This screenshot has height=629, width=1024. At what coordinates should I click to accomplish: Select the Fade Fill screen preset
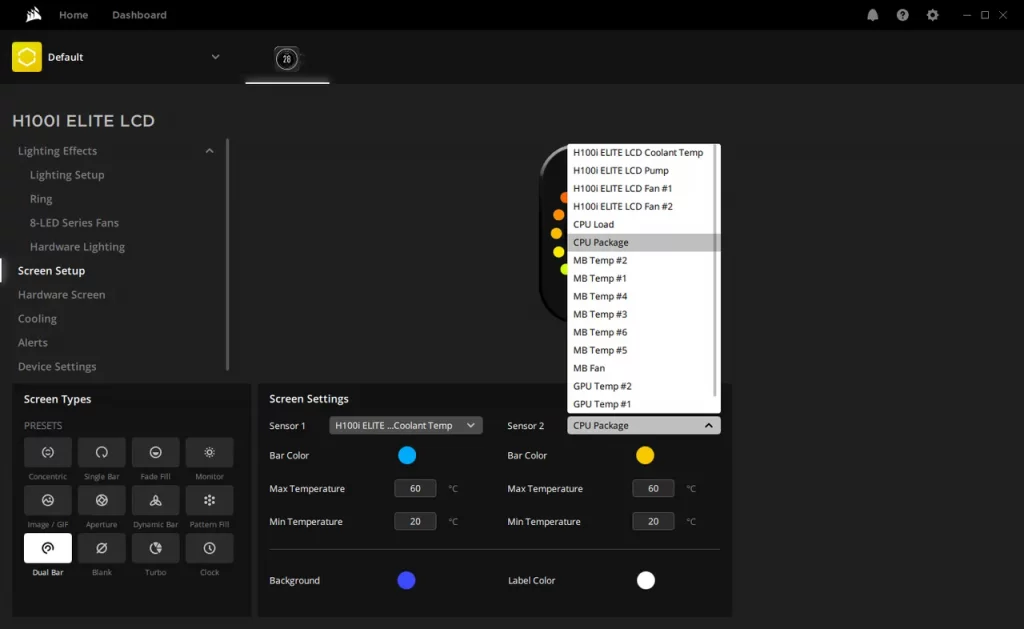click(155, 452)
